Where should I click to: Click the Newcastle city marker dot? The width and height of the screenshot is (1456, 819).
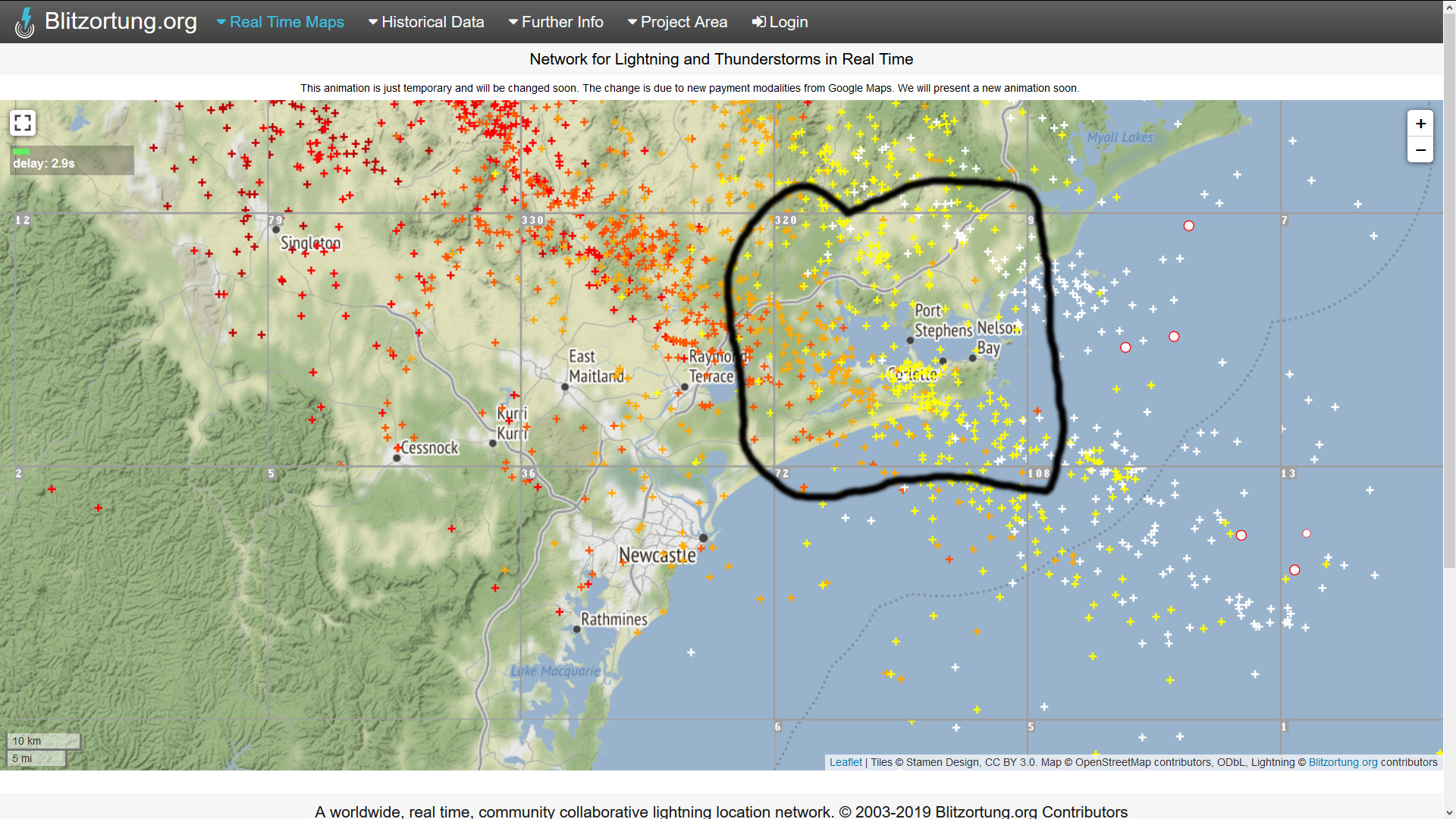pyautogui.click(x=703, y=538)
